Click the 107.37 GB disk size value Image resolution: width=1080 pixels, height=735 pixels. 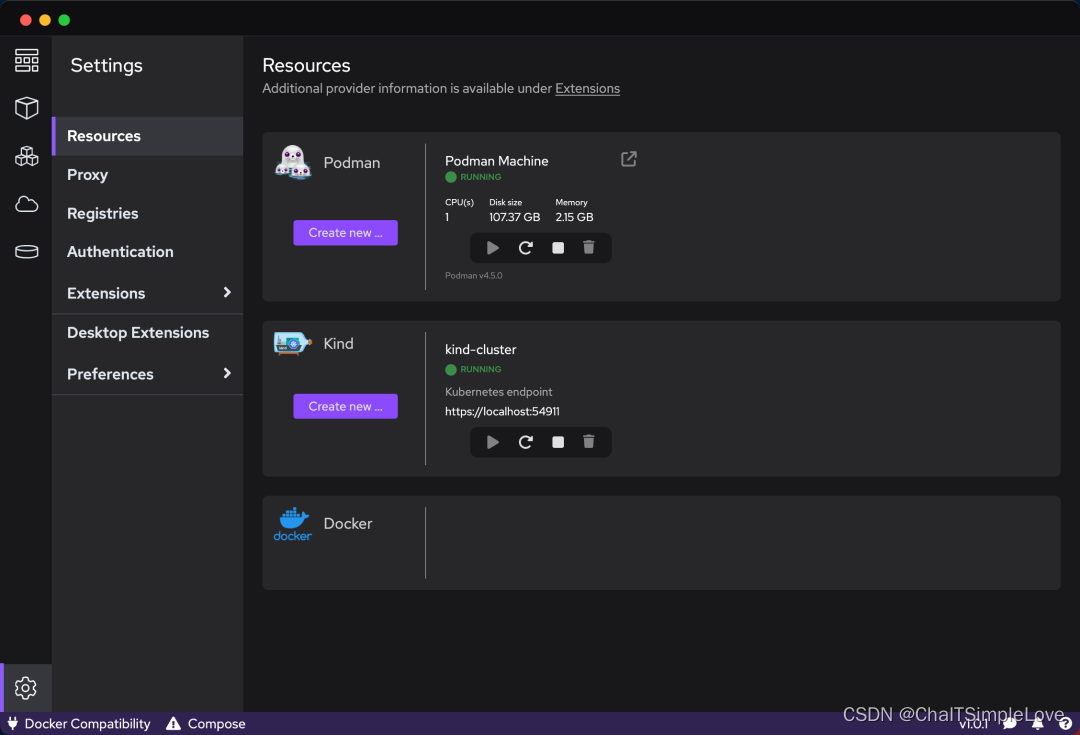pos(515,217)
